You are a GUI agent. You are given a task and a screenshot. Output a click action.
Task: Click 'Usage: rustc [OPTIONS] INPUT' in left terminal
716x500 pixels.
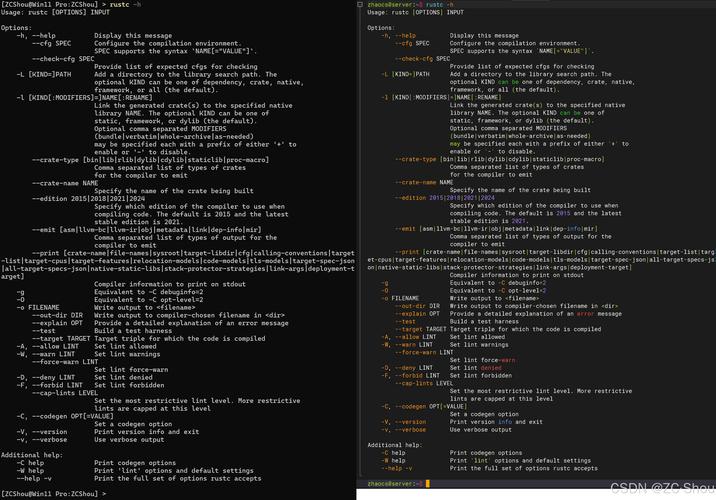(x=55, y=12)
